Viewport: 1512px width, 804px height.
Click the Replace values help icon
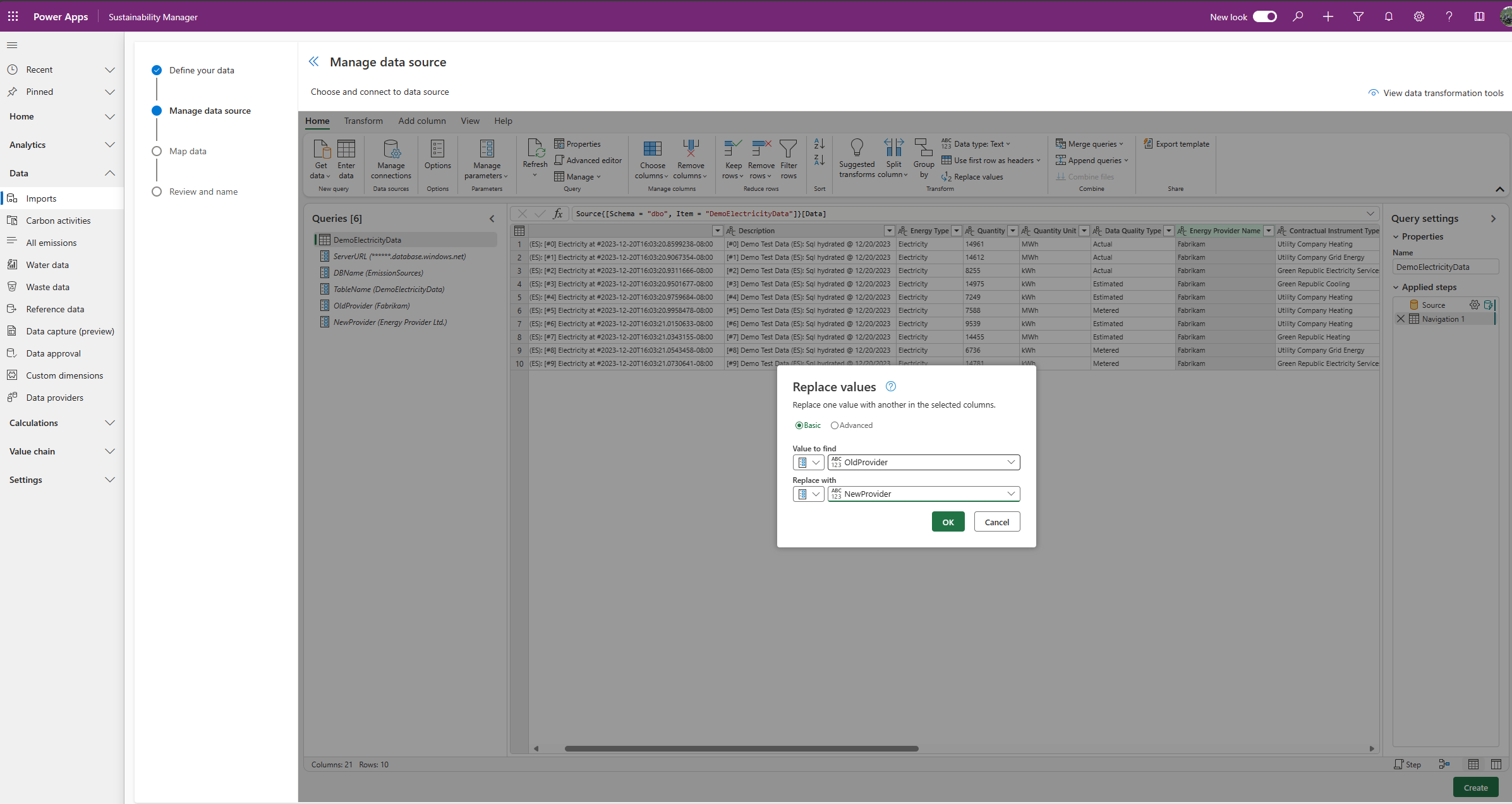click(x=891, y=386)
